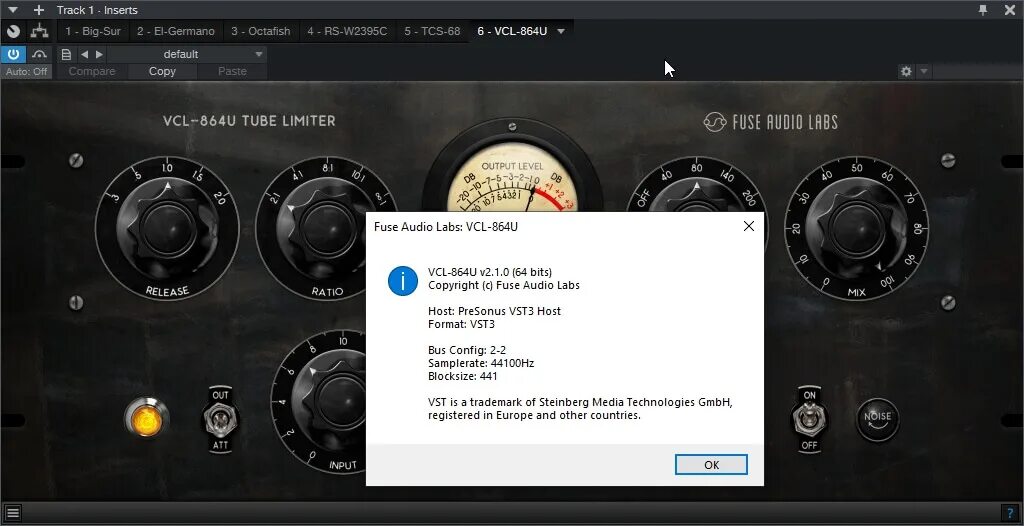Add a new insert with plus icon
The height and width of the screenshot is (526, 1024).
pyautogui.click(x=39, y=10)
